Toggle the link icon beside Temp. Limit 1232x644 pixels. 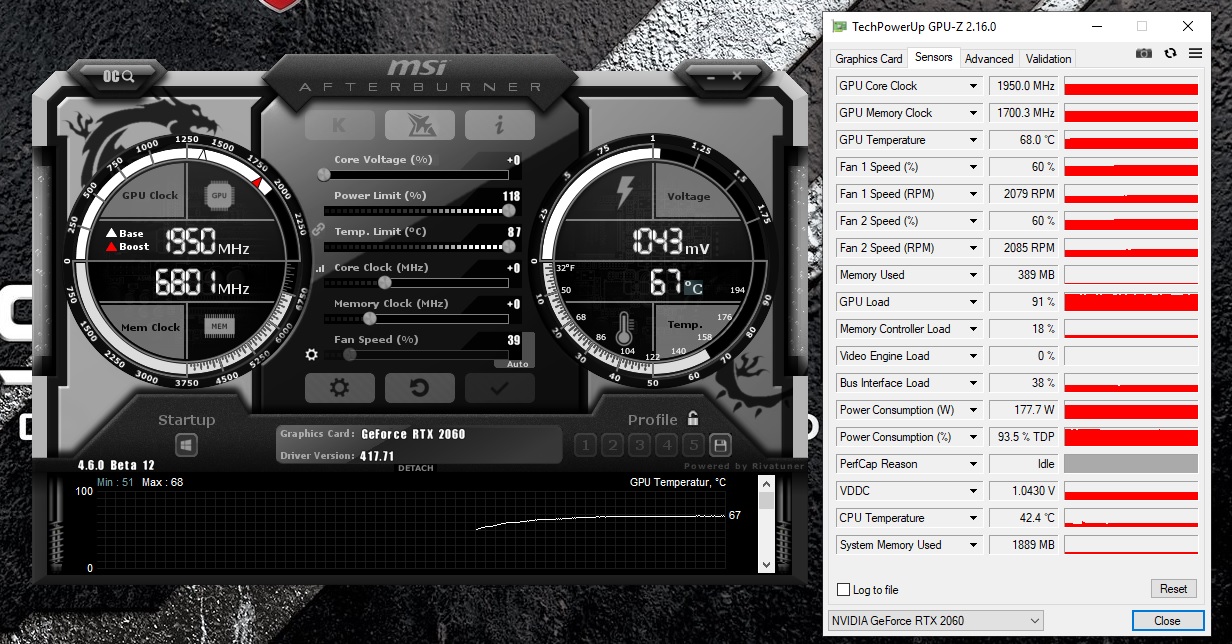[319, 229]
